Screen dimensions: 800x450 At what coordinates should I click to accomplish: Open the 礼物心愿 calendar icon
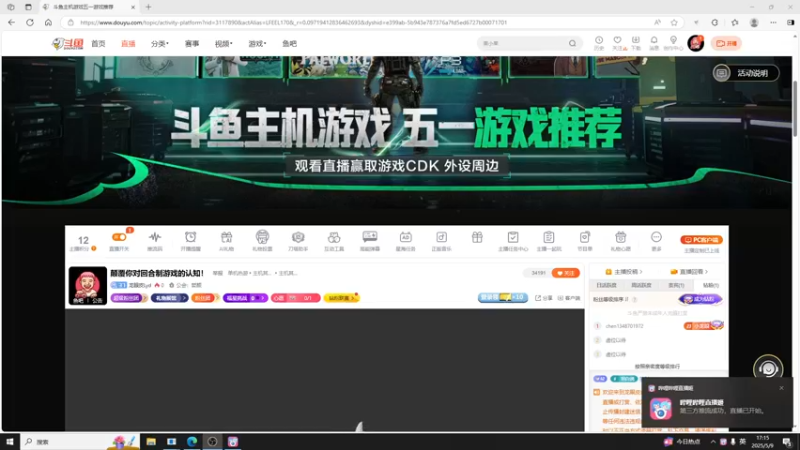click(x=620, y=237)
